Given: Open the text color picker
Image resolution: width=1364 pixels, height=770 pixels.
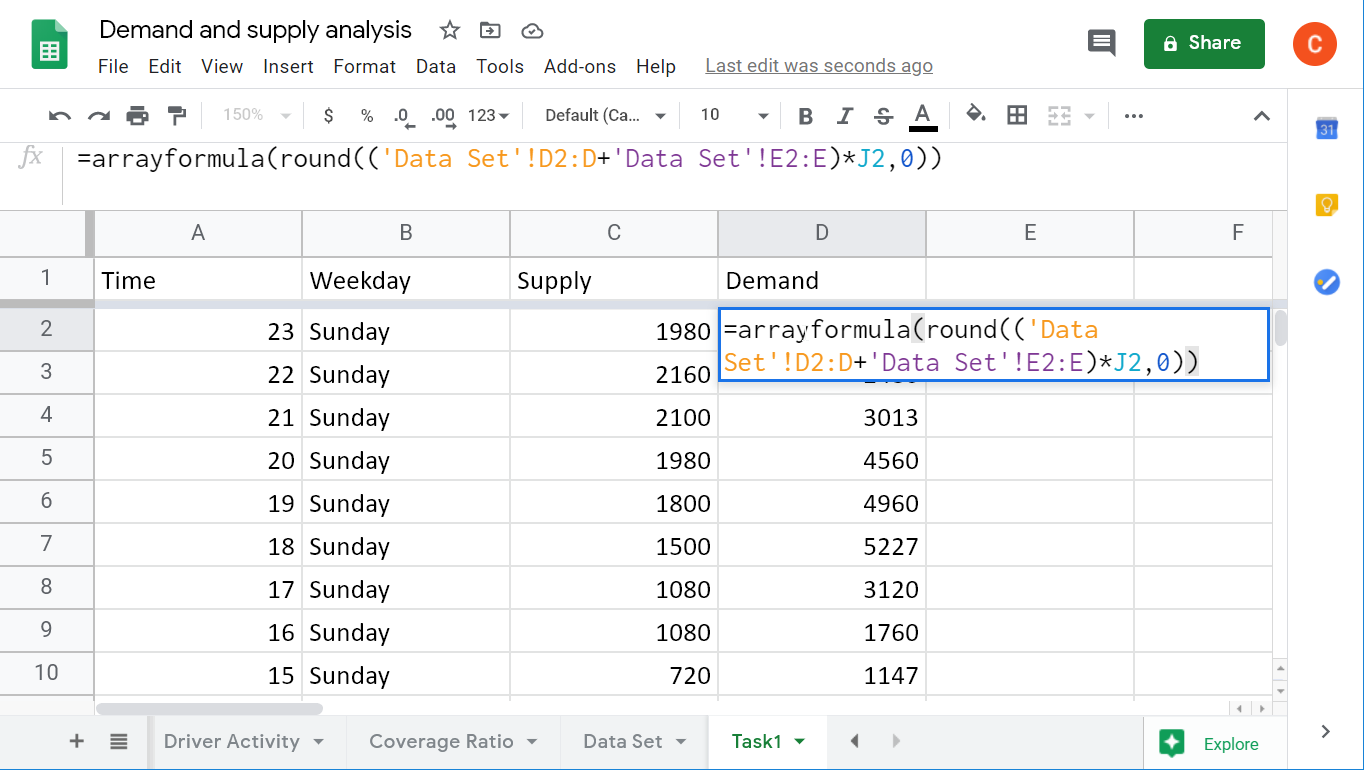Looking at the screenshot, I should click(923, 116).
